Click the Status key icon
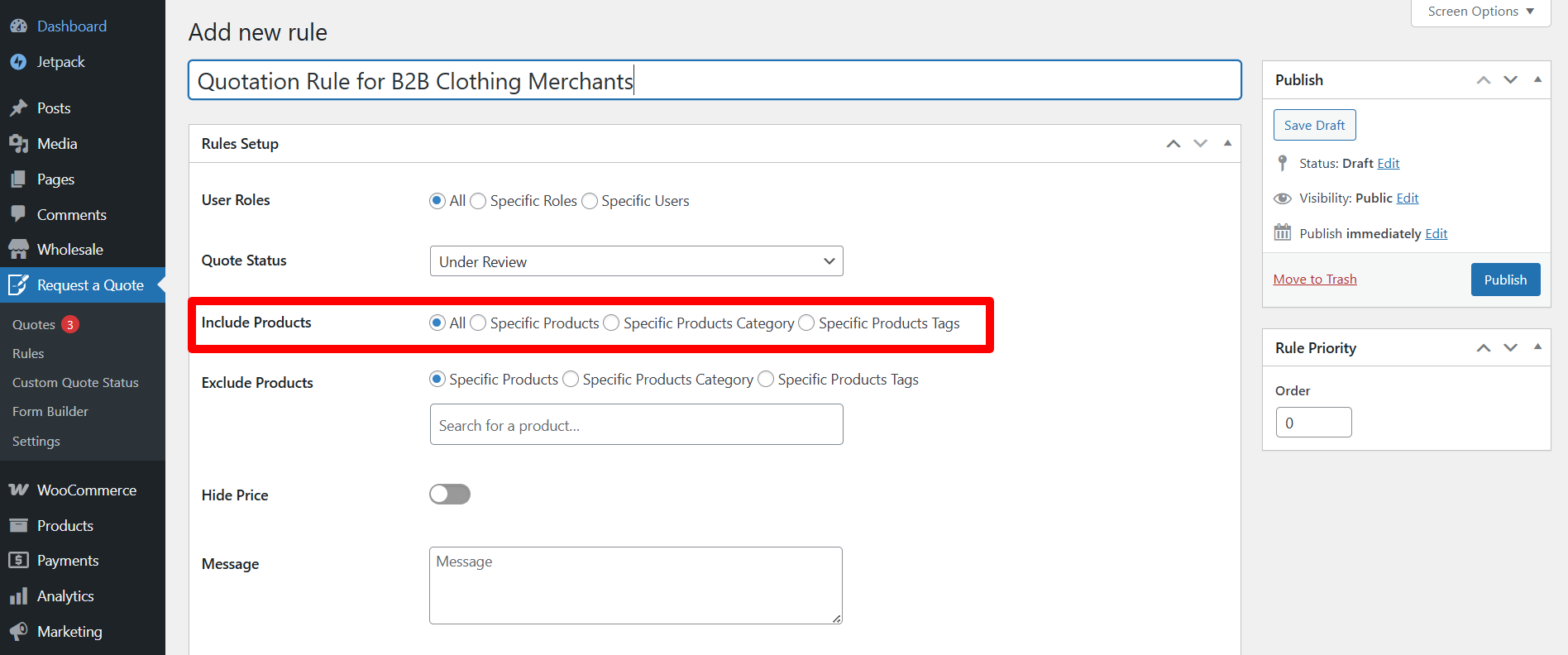 pos(1283,163)
